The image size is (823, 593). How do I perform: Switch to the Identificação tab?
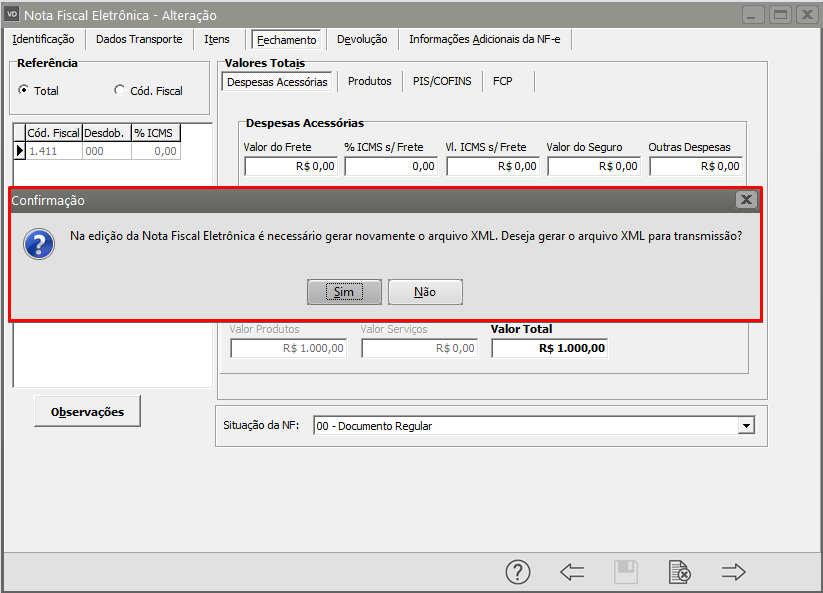pyautogui.click(x=43, y=39)
